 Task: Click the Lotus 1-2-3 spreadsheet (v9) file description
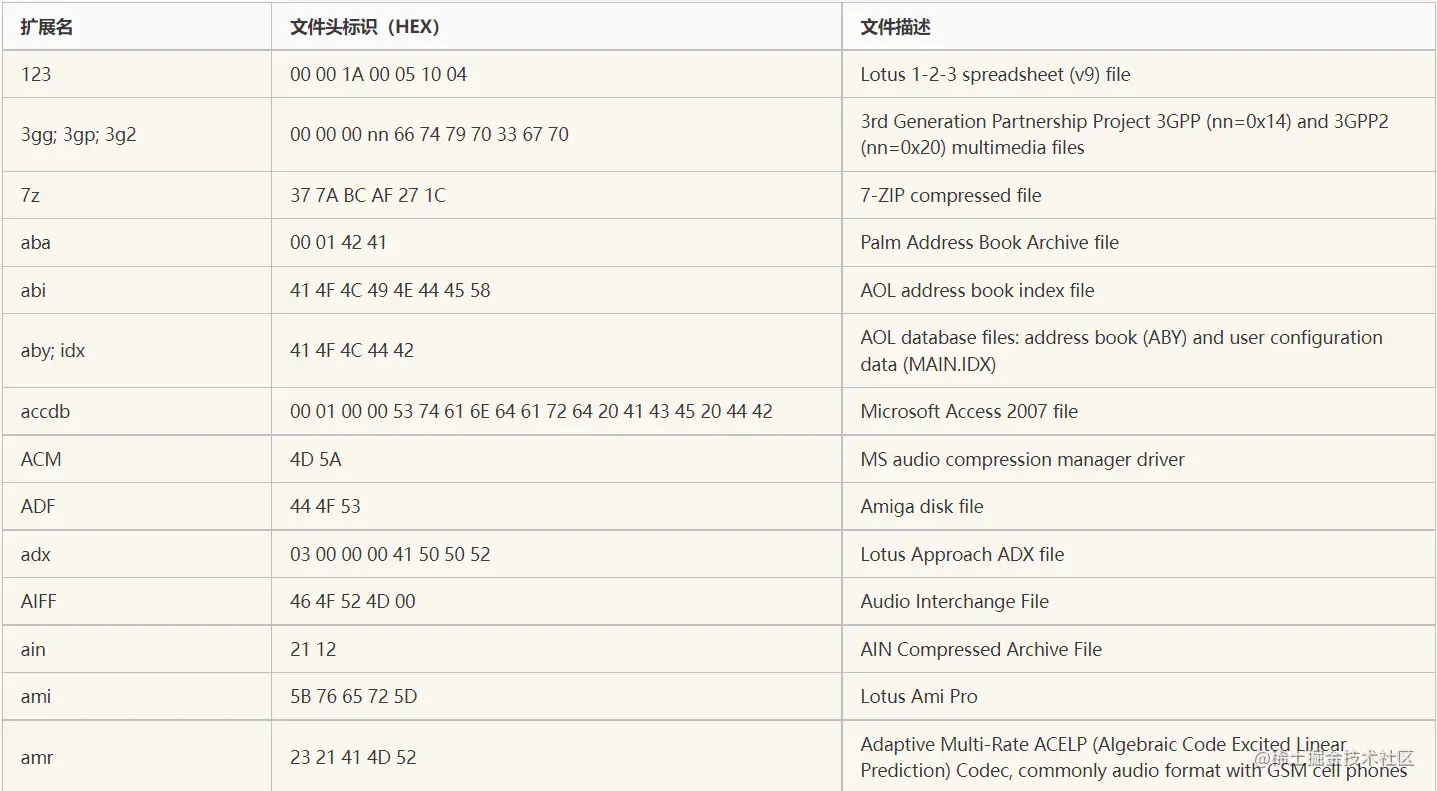995,74
